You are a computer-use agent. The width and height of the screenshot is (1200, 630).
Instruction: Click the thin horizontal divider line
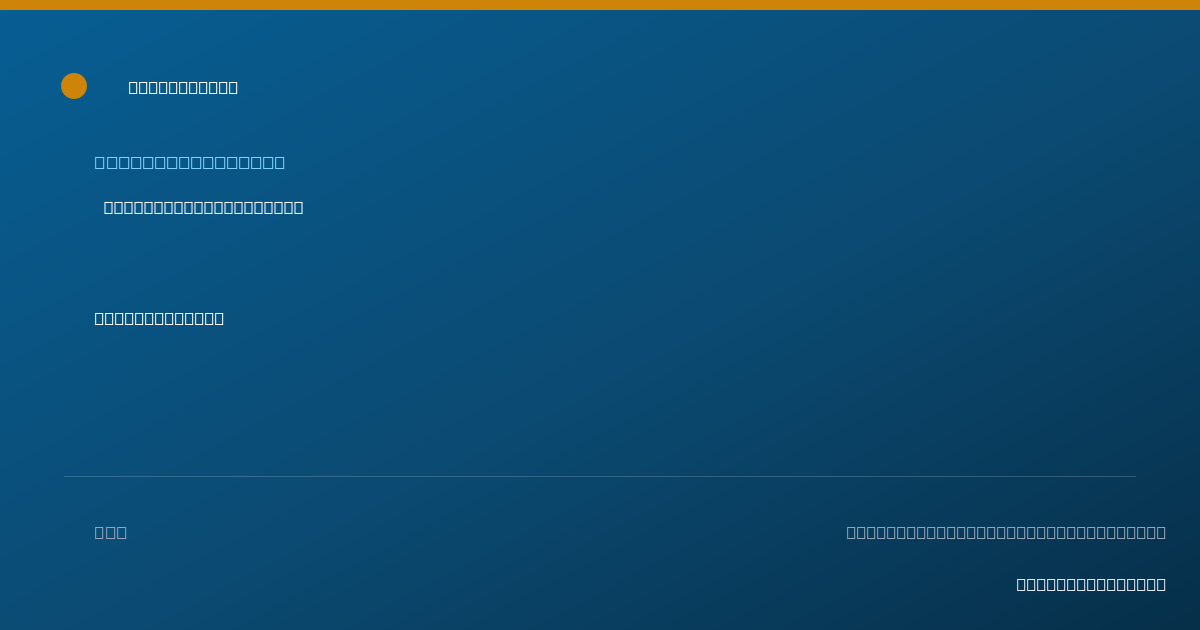600,476
